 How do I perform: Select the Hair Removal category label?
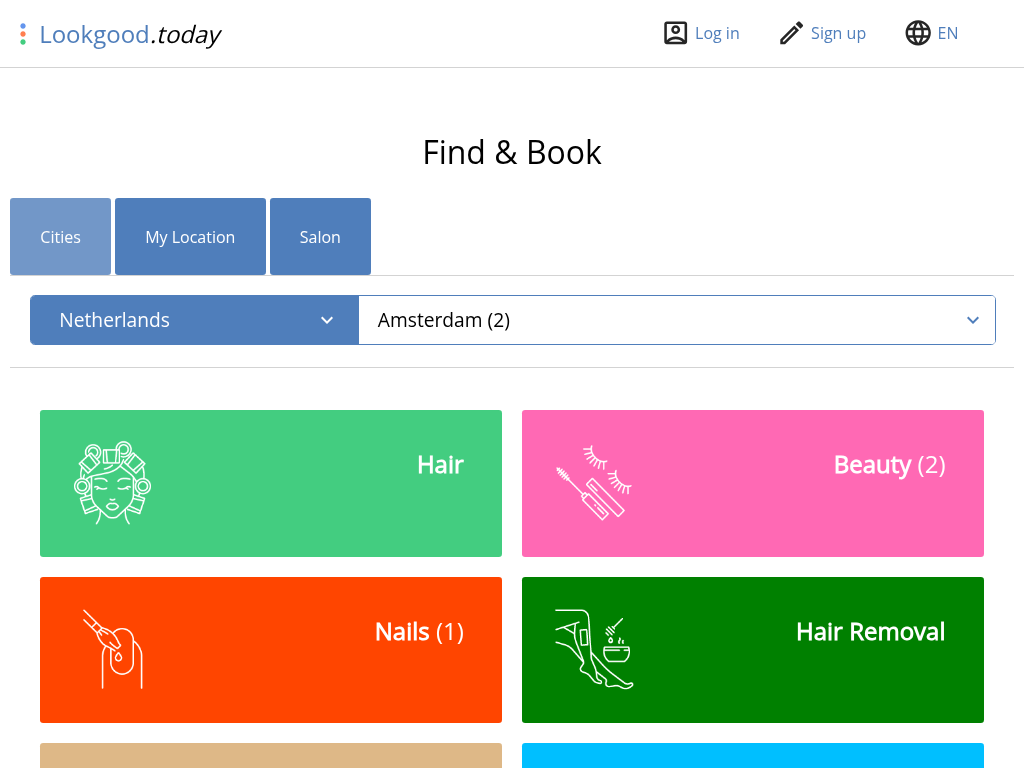pyautogui.click(x=870, y=632)
